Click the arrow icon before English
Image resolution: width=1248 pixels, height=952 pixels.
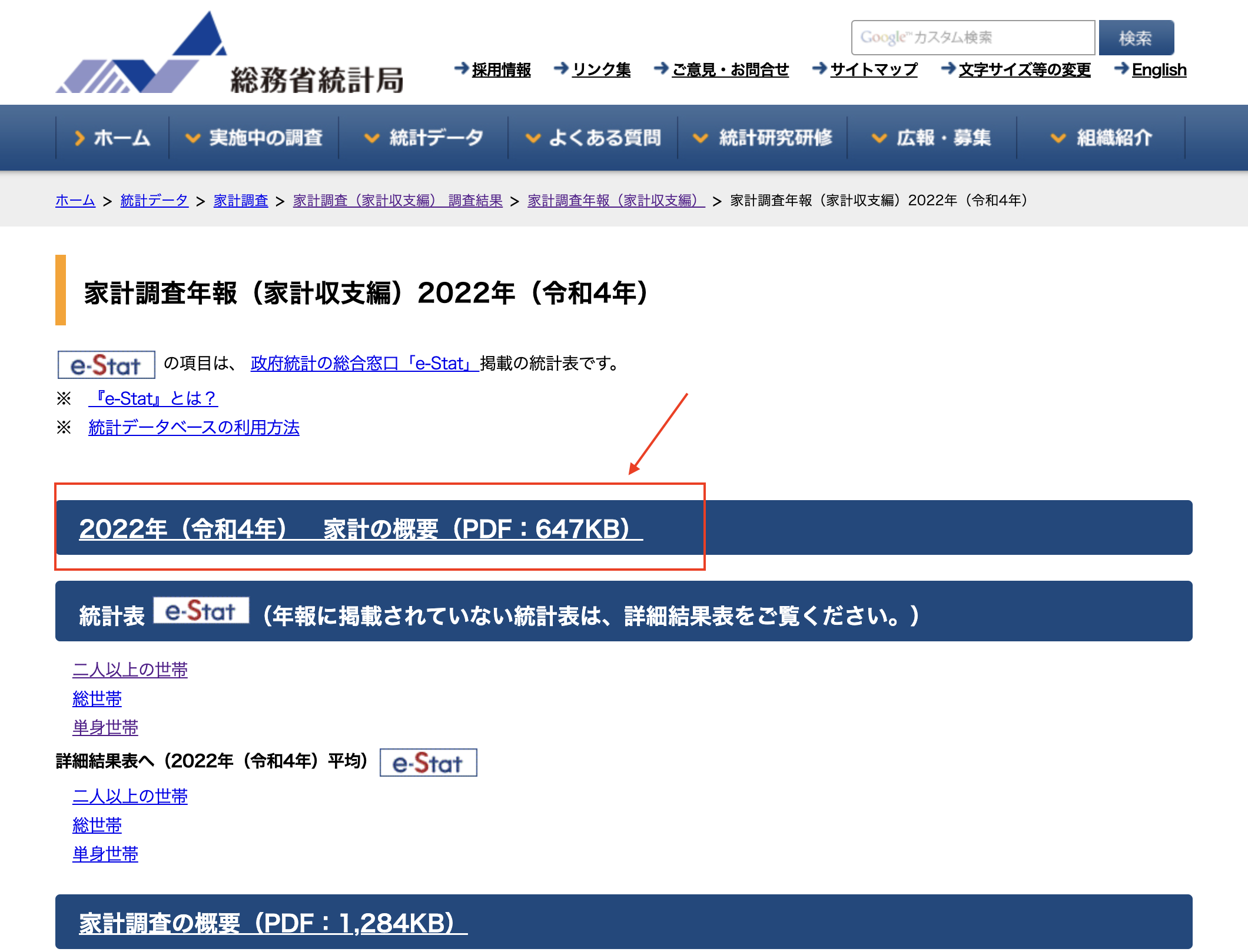pos(1121,69)
